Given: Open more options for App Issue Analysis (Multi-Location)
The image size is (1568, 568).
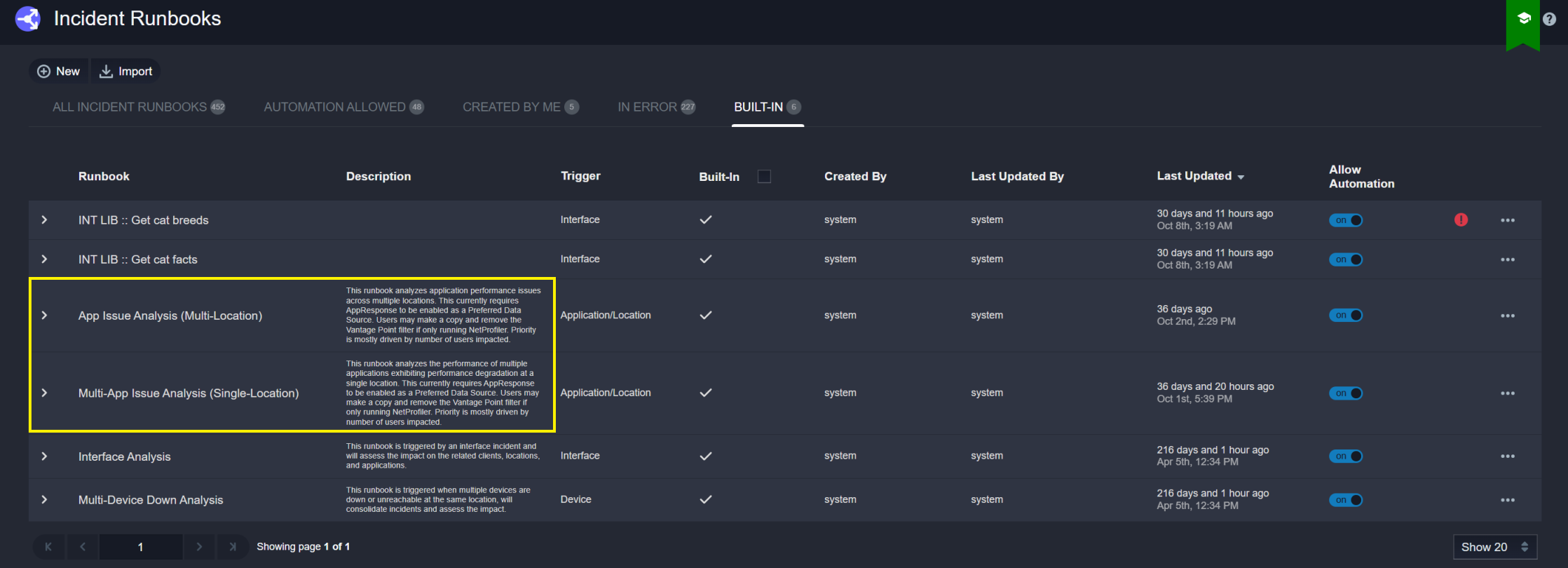Looking at the screenshot, I should tap(1508, 316).
